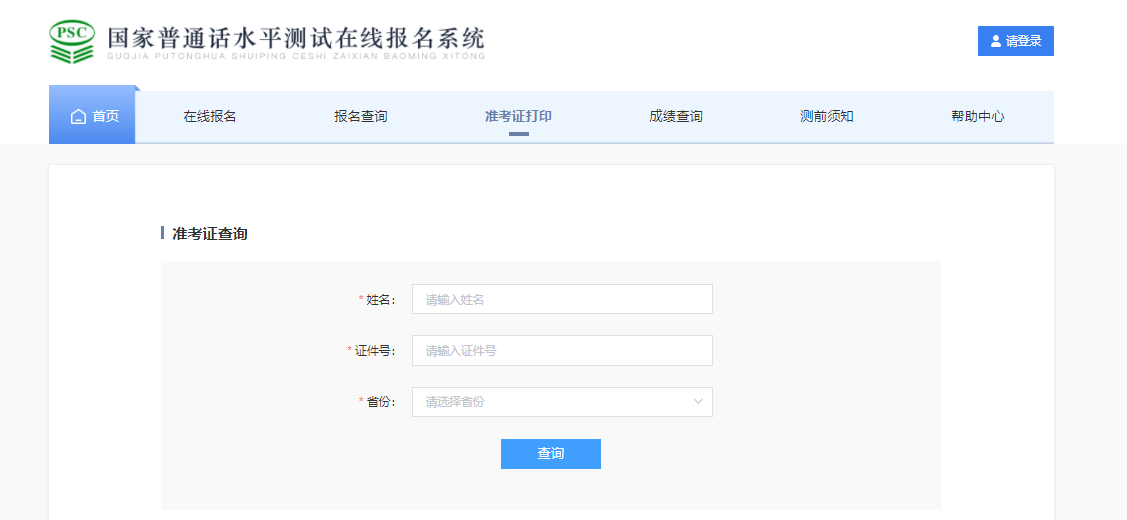Open the 成绩查询 menu item
Viewport: 1127px width, 520px height.
click(676, 117)
